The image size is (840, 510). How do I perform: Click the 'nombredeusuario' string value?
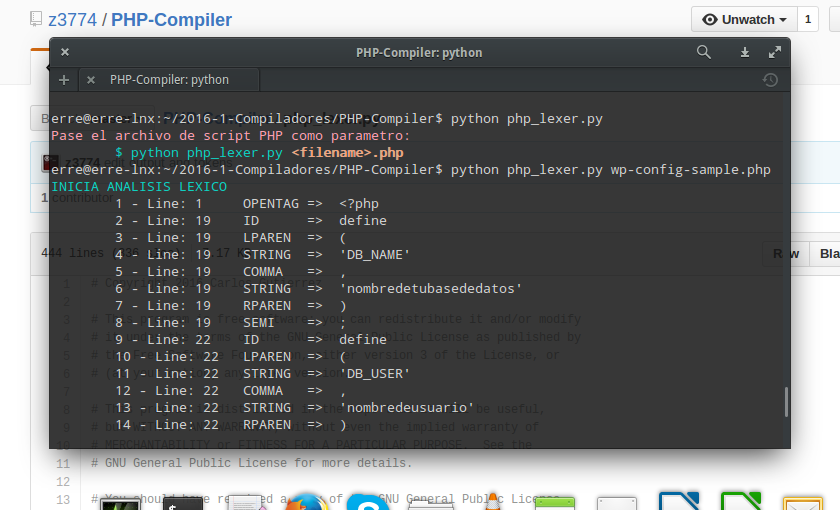407,408
